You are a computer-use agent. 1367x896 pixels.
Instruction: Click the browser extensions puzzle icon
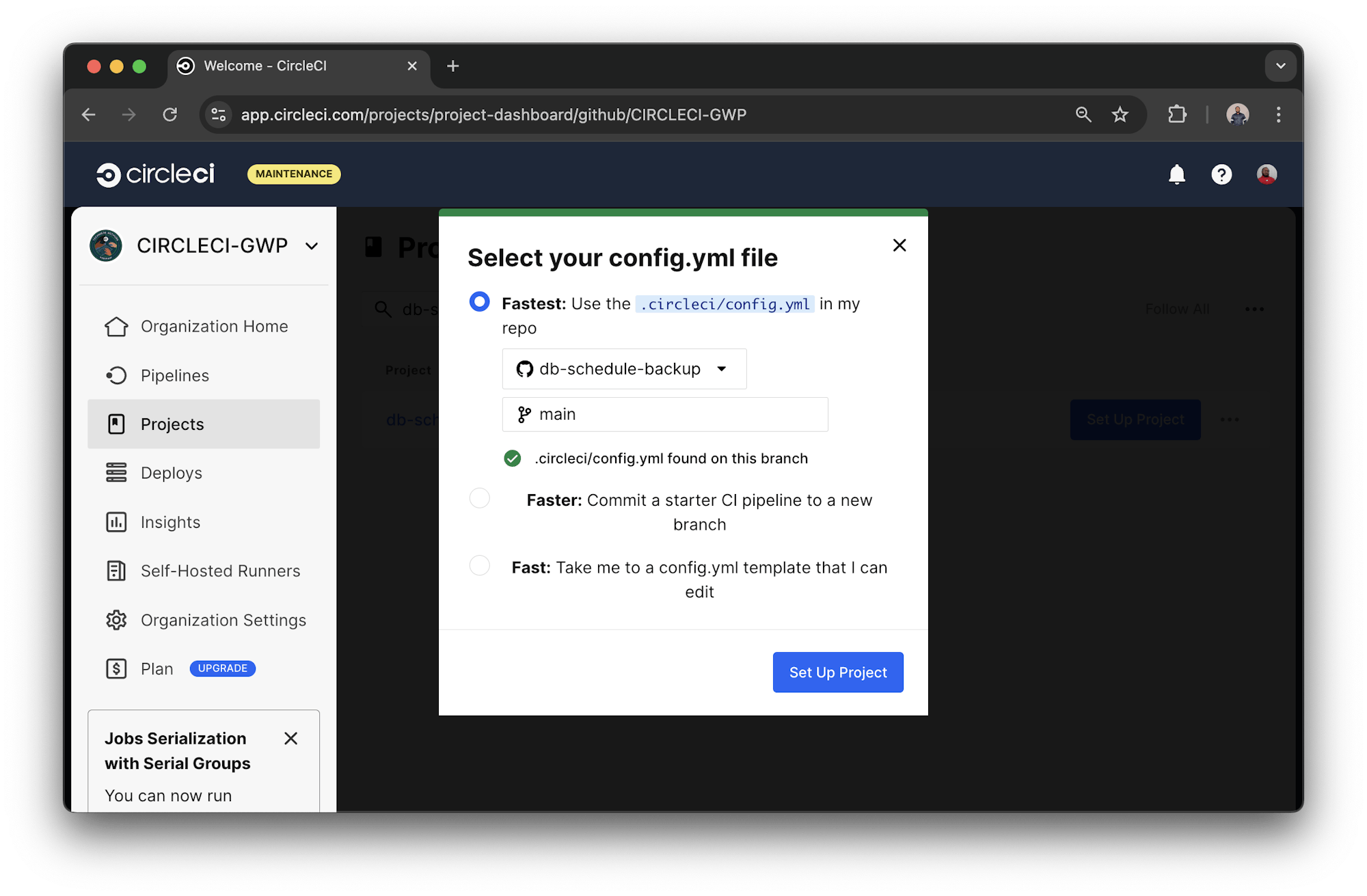pos(1177,114)
